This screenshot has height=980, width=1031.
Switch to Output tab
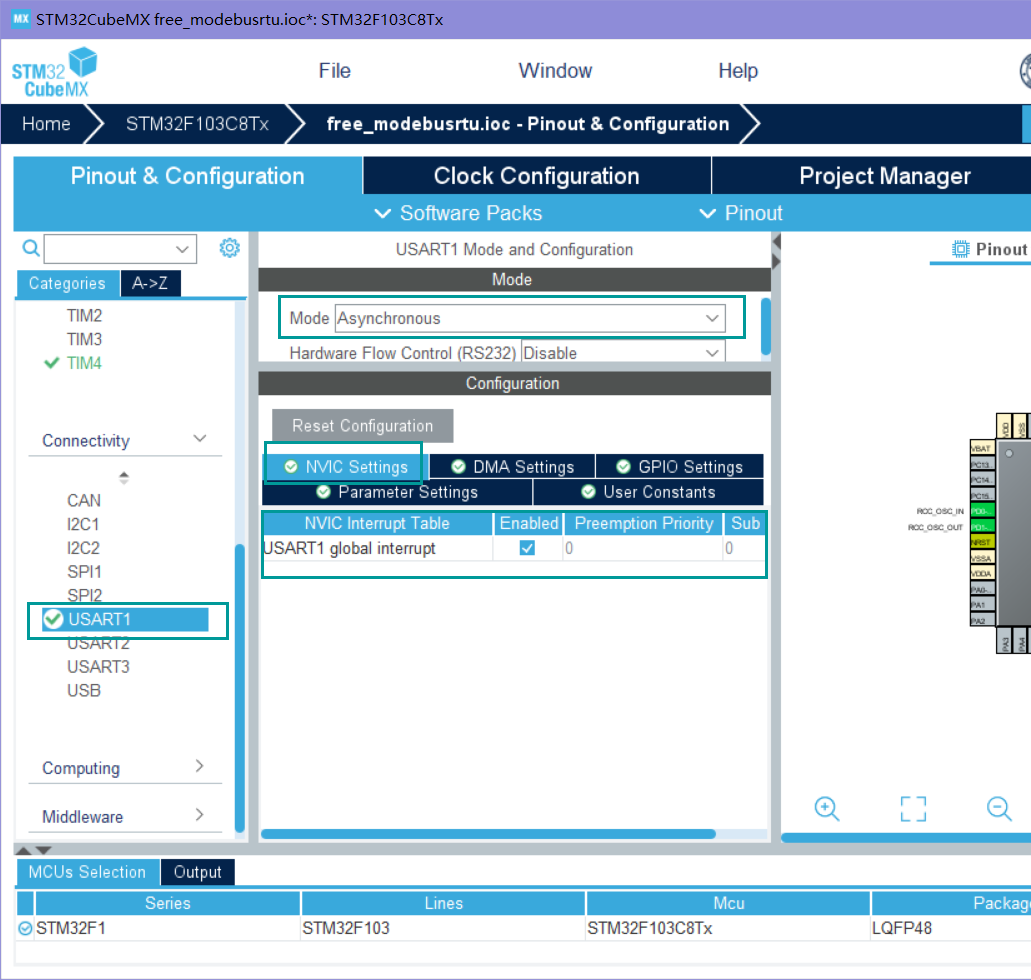(197, 872)
